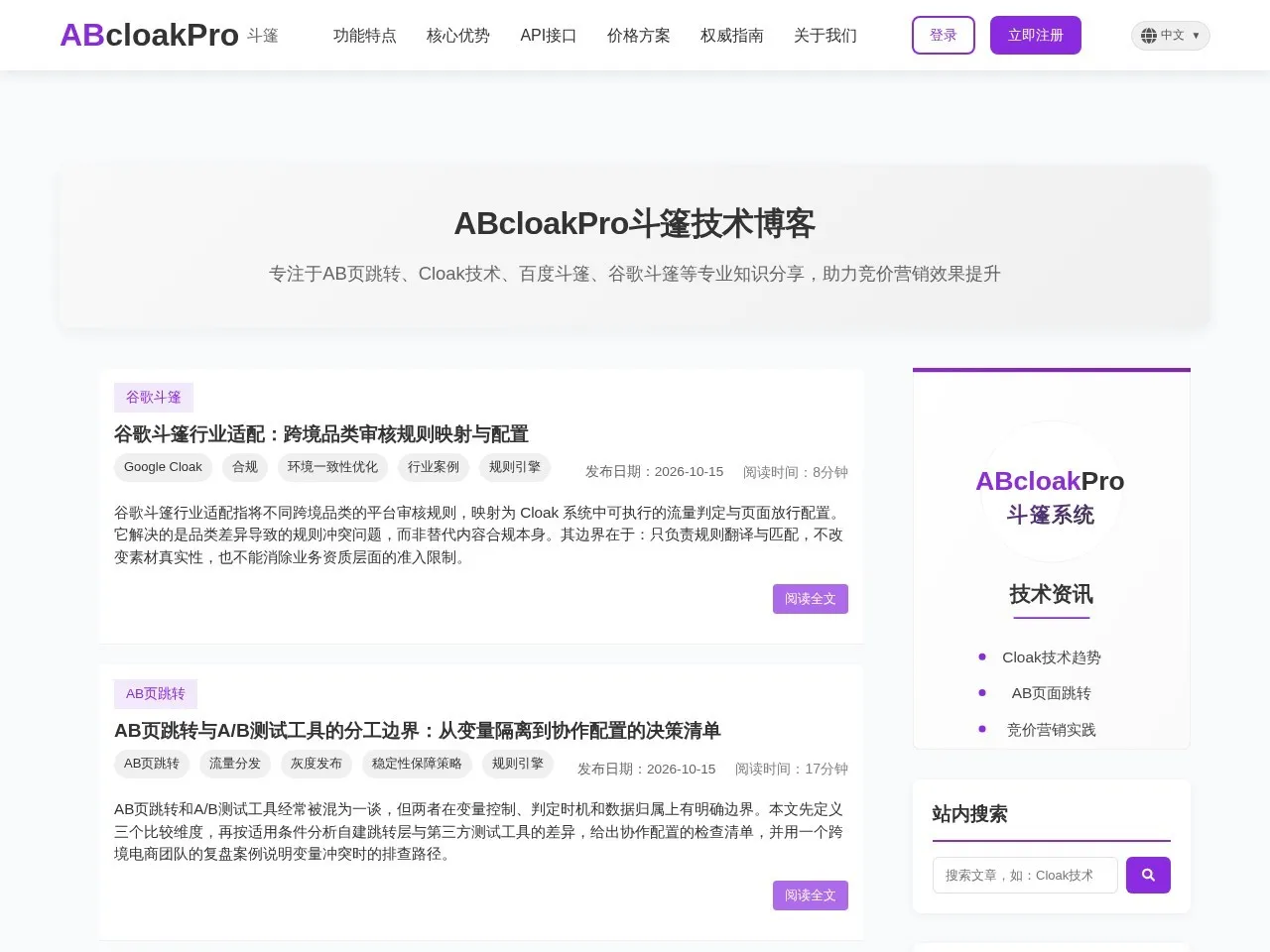This screenshot has width=1270, height=952.
Task: Open the AB页面跳转 sidebar link
Action: 1052,693
